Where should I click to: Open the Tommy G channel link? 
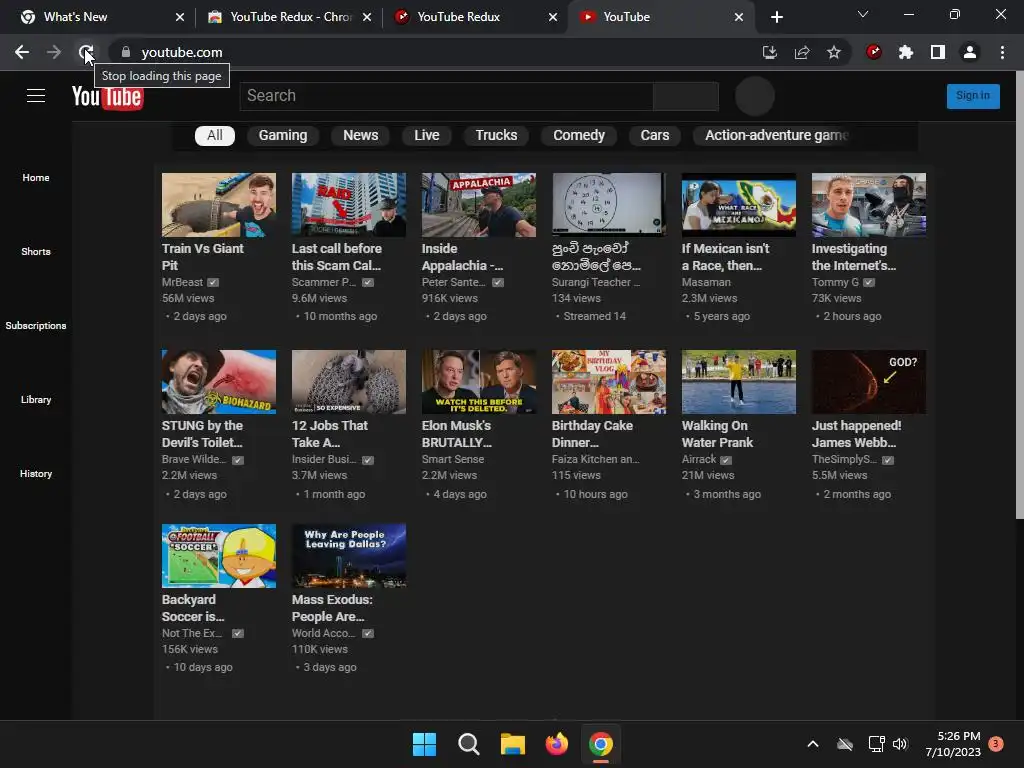[x=835, y=282]
